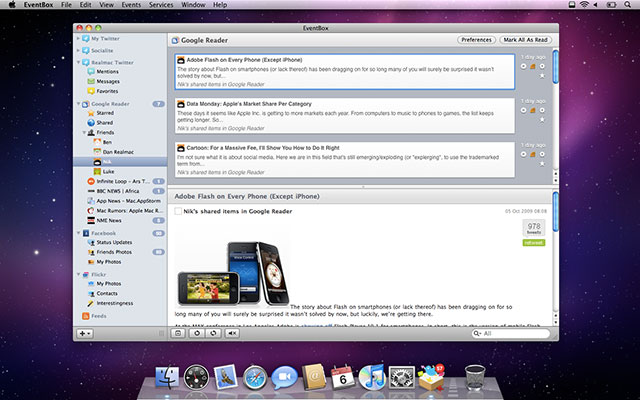Star the Cartoon: For a Massive Fee item

(x=542, y=164)
